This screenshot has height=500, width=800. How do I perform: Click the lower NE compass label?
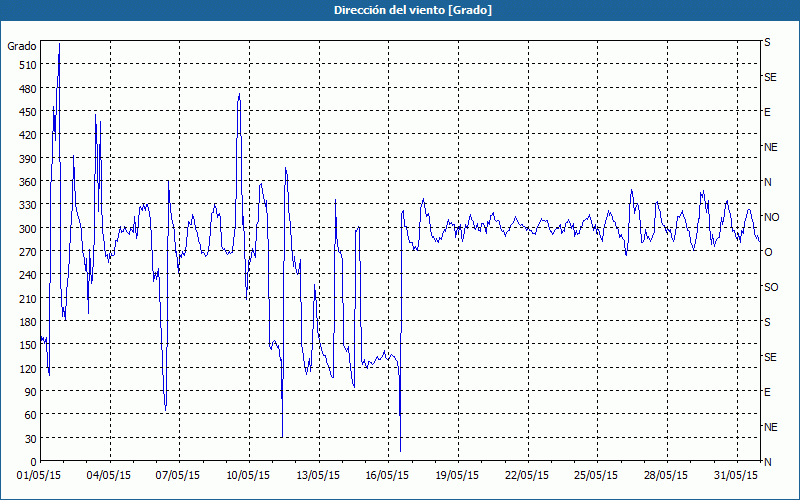pyautogui.click(x=770, y=427)
